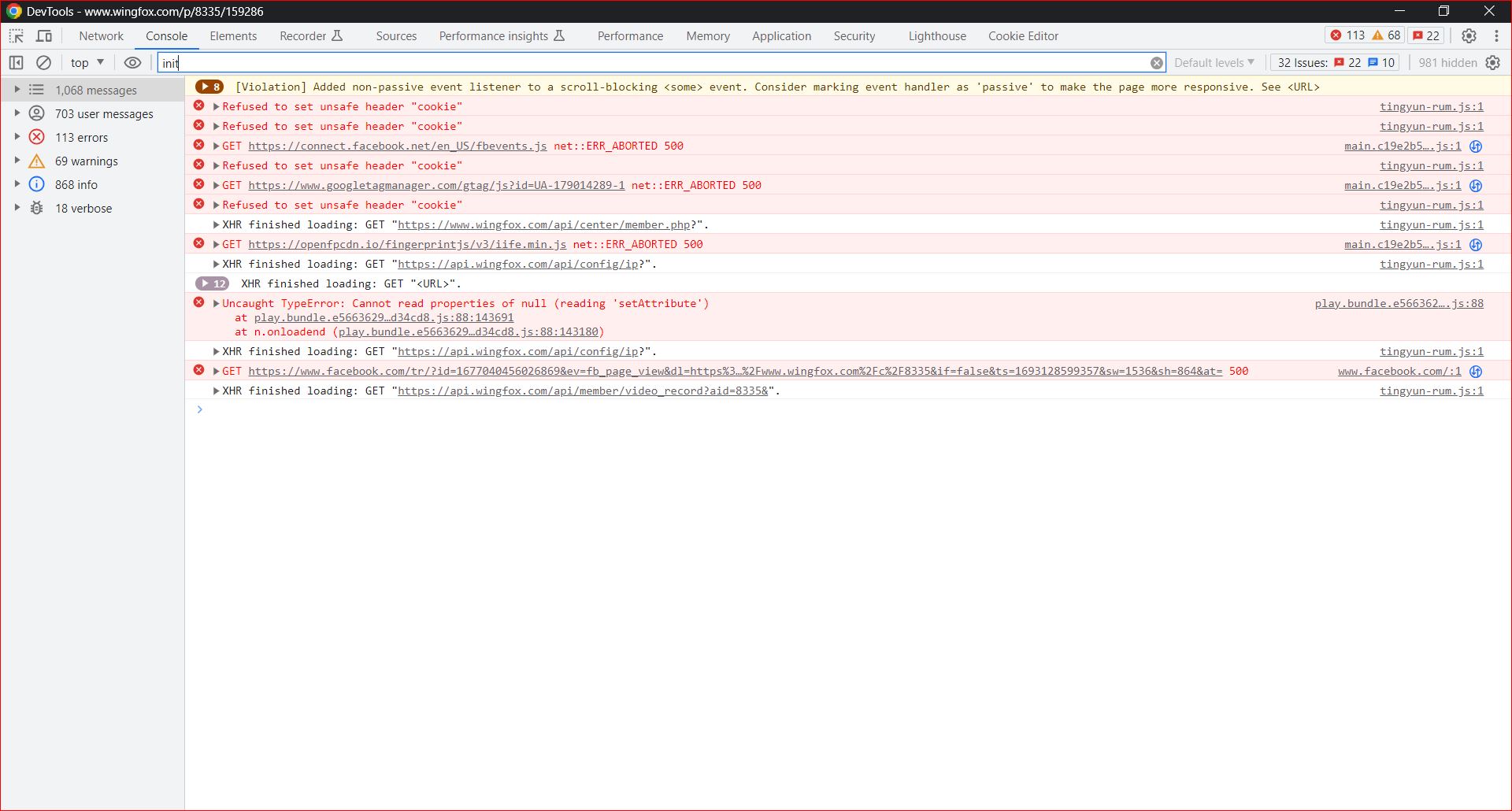
Task: Open the Application tab
Action: pos(781,36)
